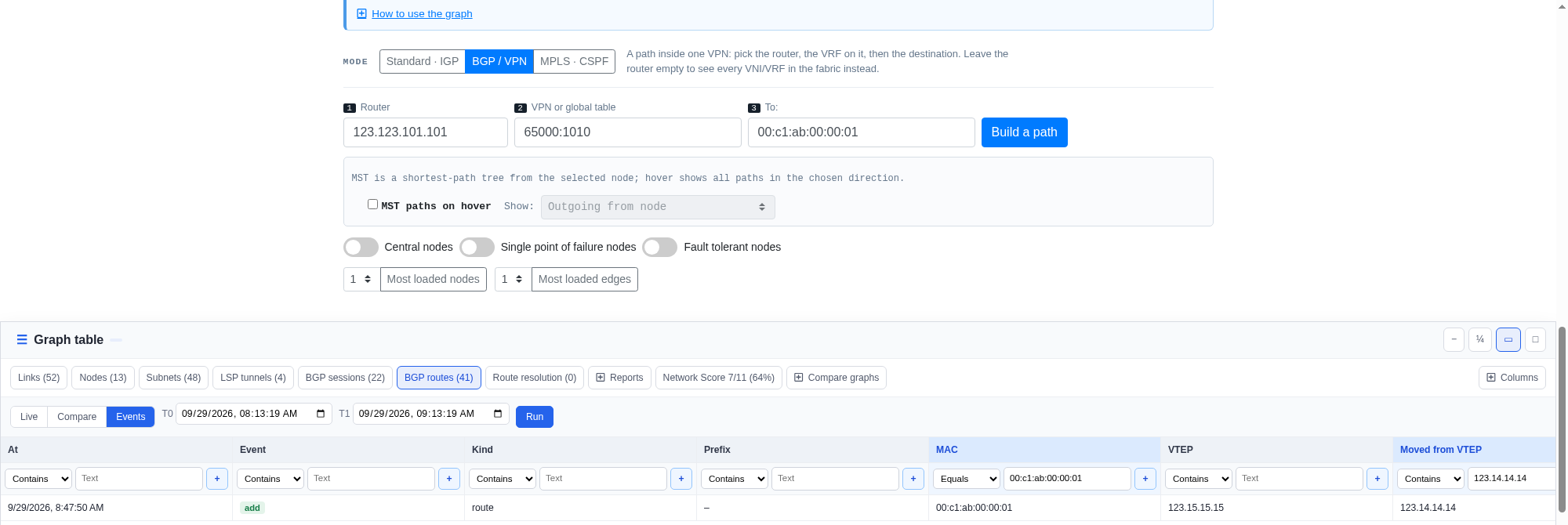Viewport: 1568px width, 525px height.
Task: Click the Most loaded nodes button
Action: coord(434,279)
